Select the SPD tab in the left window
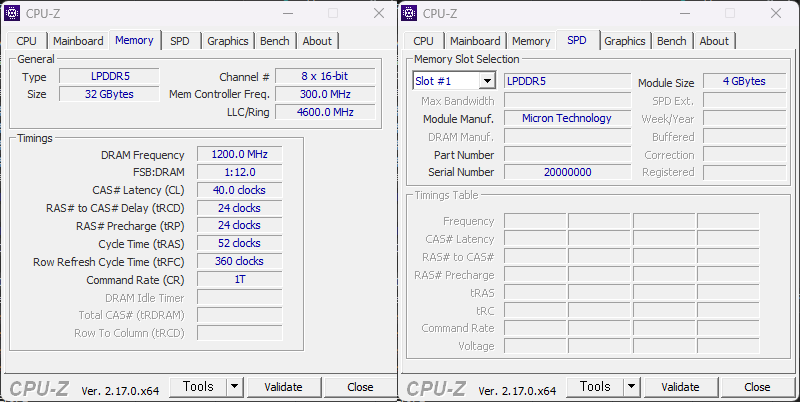800x402 pixels. point(179,41)
